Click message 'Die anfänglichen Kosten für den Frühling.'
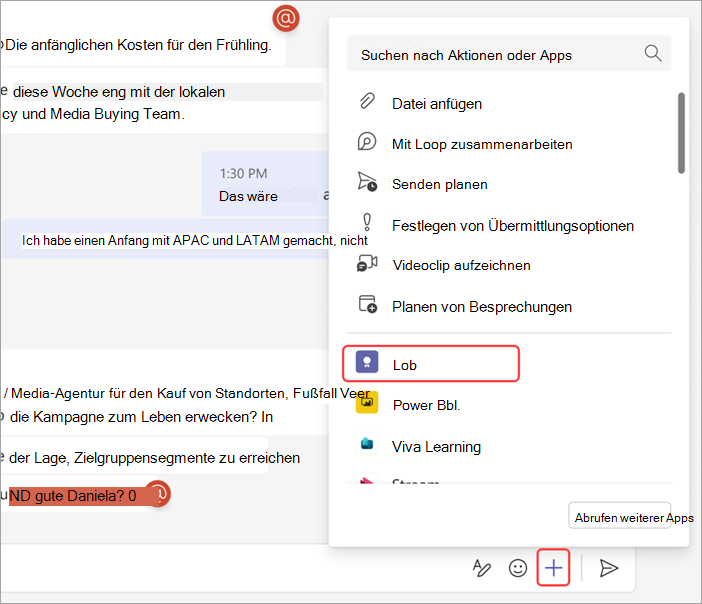This screenshot has height=604, width=702. (138, 45)
